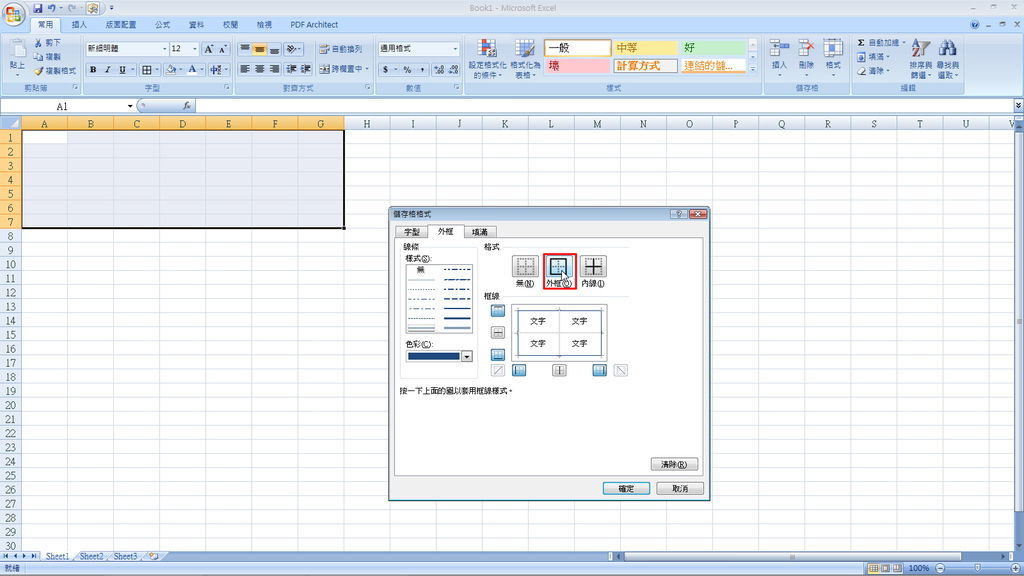Toggle diagonal-up border button

click(x=498, y=370)
